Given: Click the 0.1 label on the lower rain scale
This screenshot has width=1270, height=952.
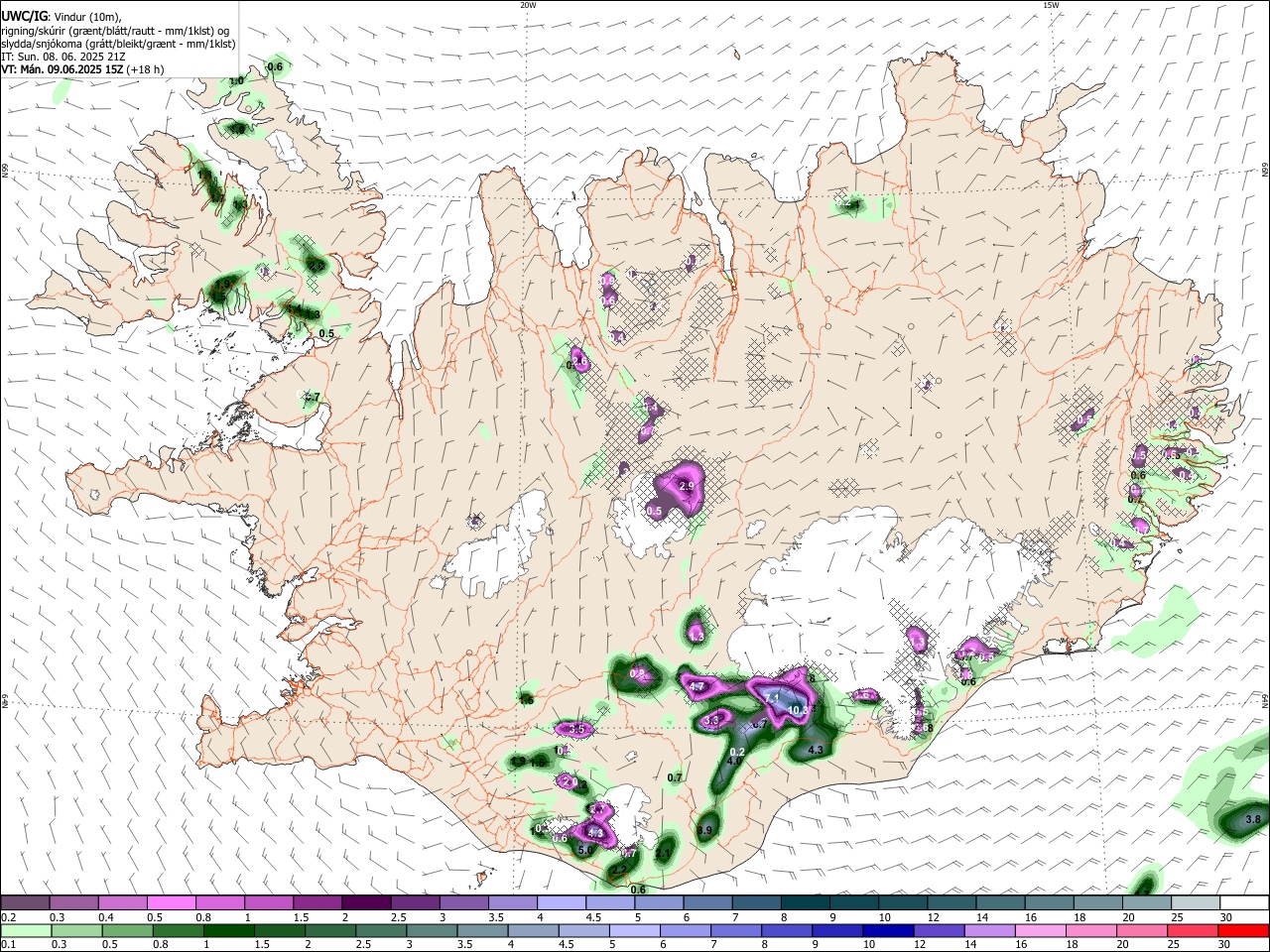Looking at the screenshot, I should tap(8, 944).
